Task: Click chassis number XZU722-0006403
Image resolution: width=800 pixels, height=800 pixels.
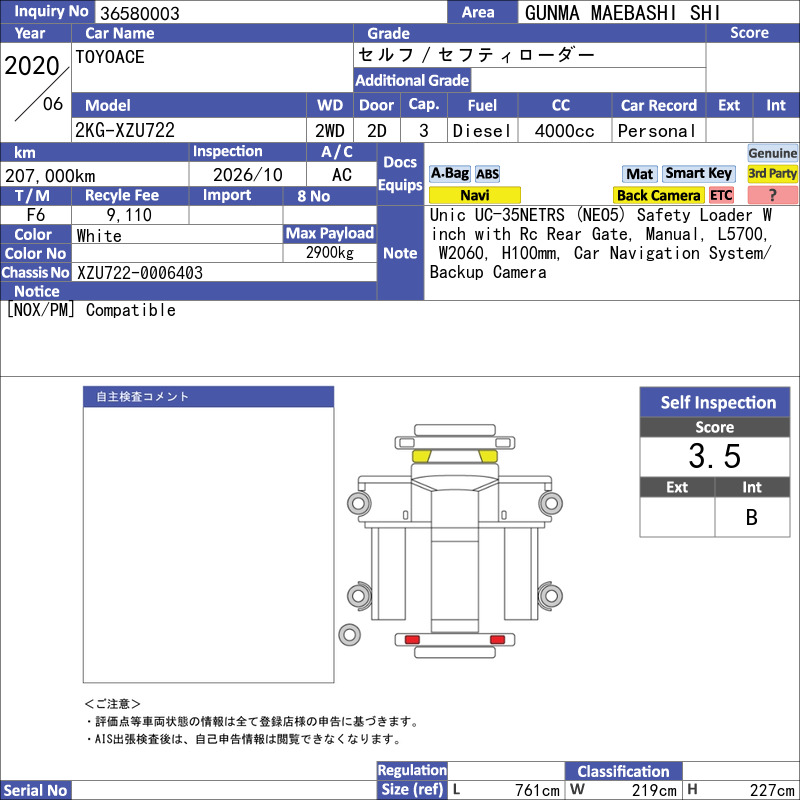Action: (140, 272)
